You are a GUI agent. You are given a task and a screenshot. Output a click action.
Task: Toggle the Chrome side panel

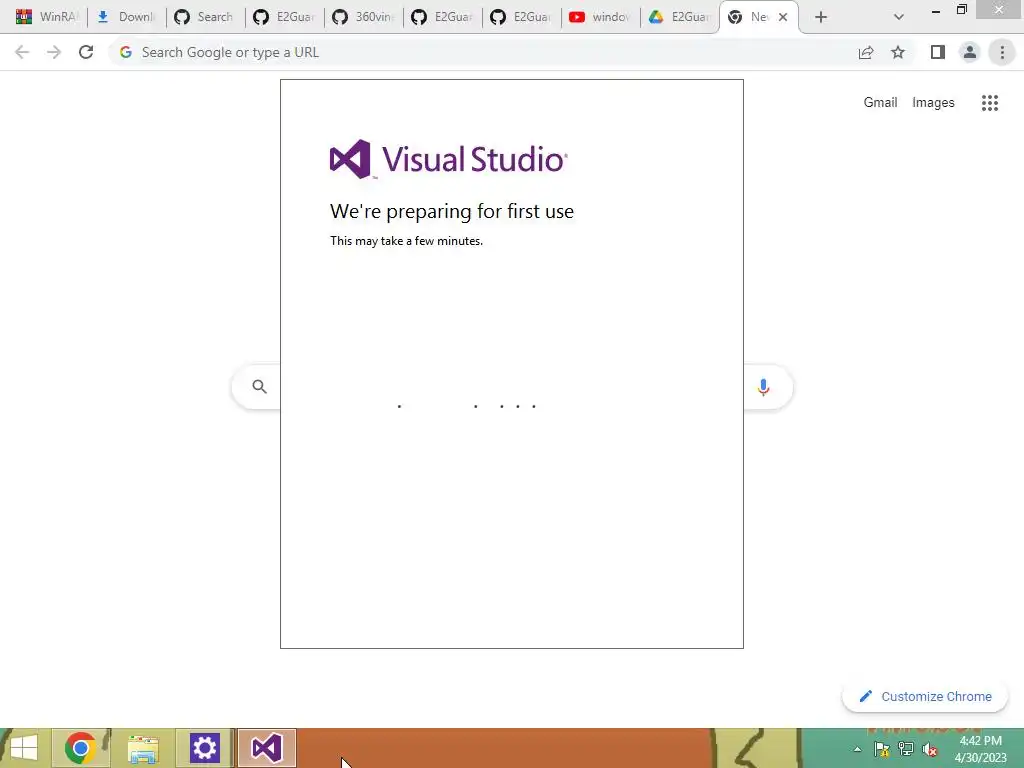(938, 52)
